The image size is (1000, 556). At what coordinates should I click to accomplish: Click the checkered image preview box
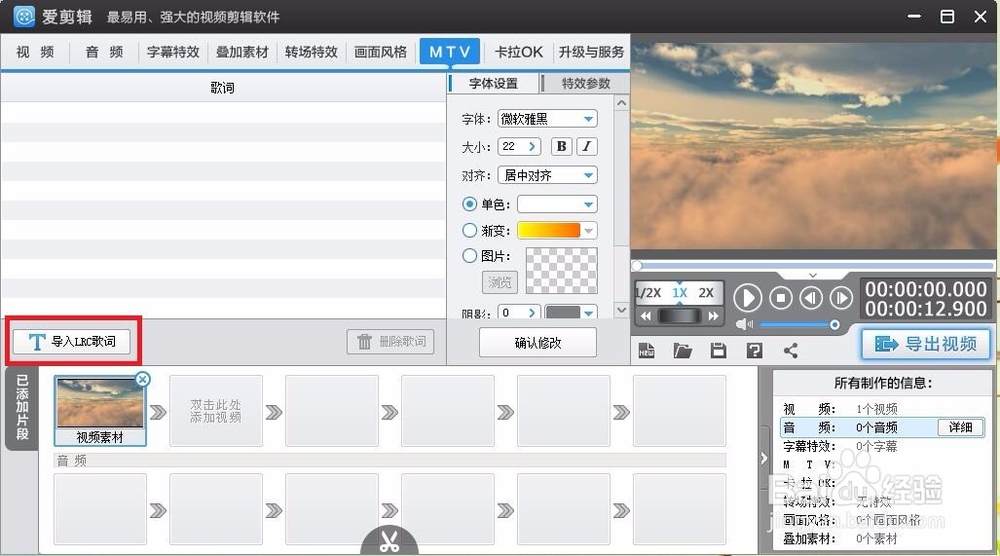[x=562, y=270]
